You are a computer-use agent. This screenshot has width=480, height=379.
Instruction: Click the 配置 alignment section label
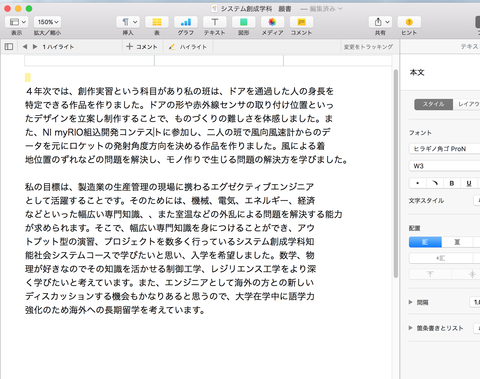[415, 228]
